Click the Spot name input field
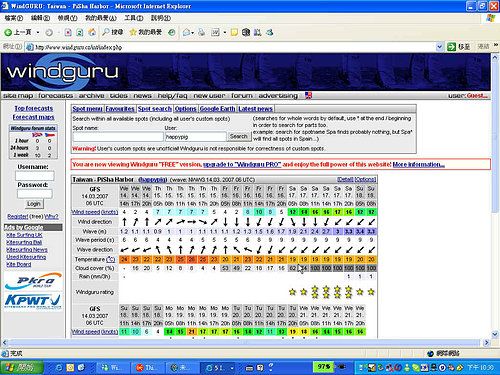Viewport: 500px width, 375px height. pyautogui.click(x=118, y=136)
